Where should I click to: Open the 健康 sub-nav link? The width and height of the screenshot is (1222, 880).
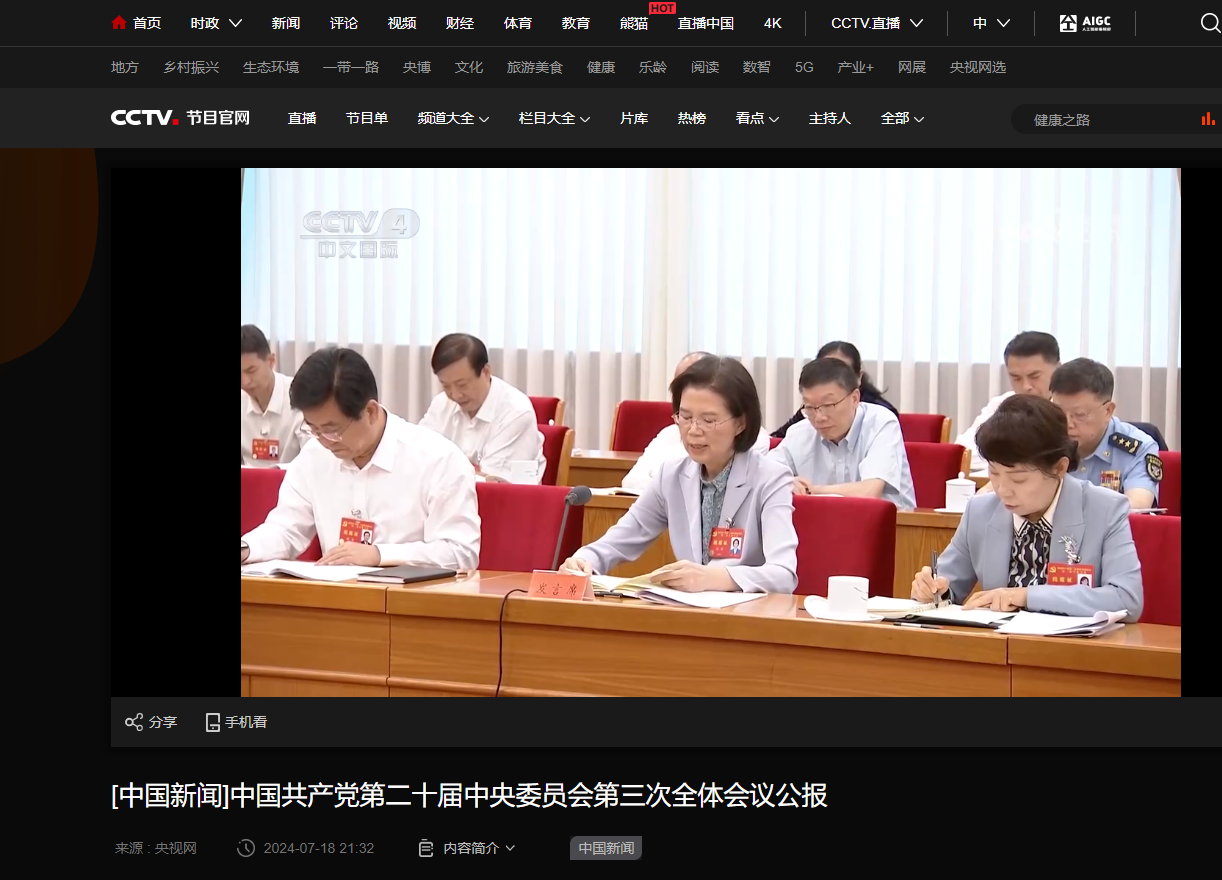click(601, 67)
